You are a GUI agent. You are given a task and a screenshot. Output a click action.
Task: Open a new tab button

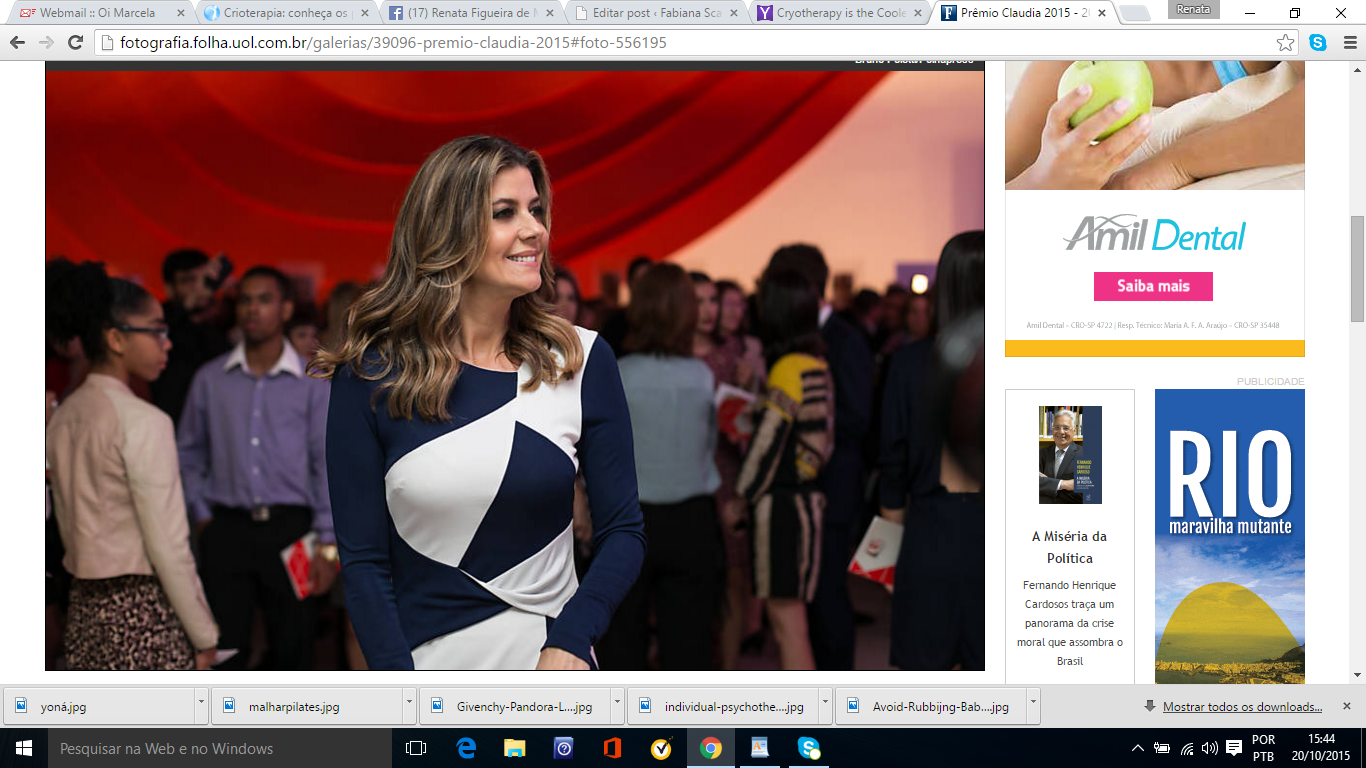(x=1134, y=14)
